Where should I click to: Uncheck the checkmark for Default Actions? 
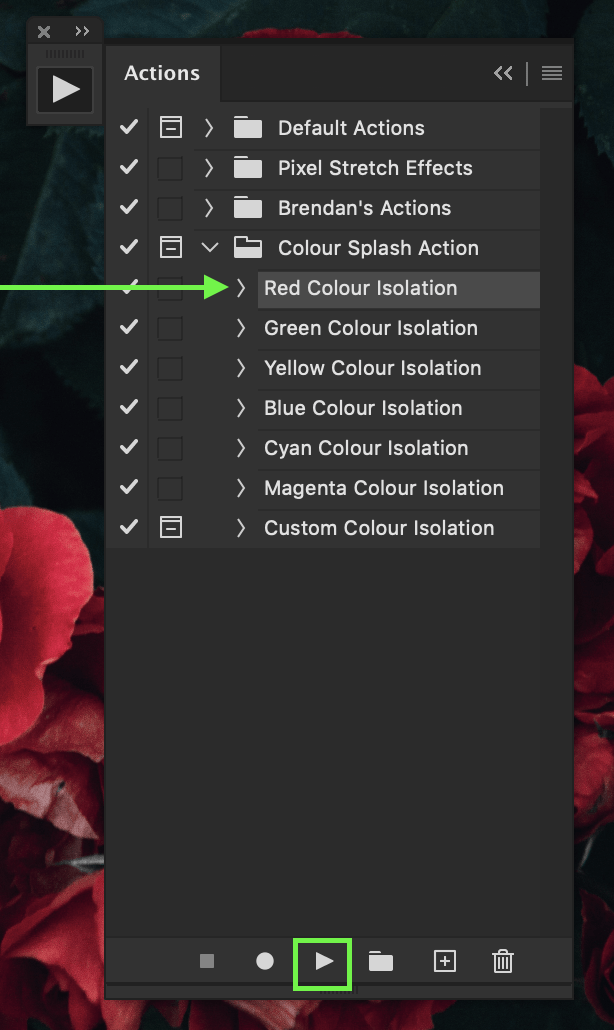(129, 127)
